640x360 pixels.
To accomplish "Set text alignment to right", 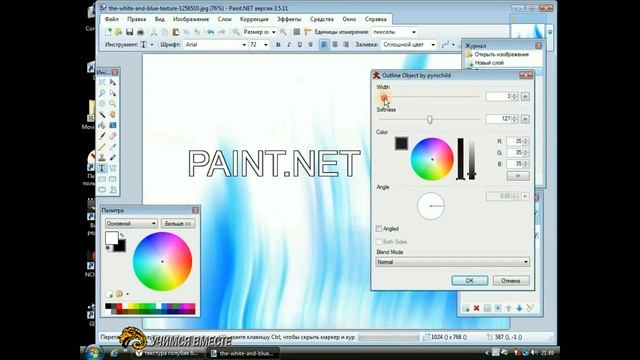I will (346, 44).
